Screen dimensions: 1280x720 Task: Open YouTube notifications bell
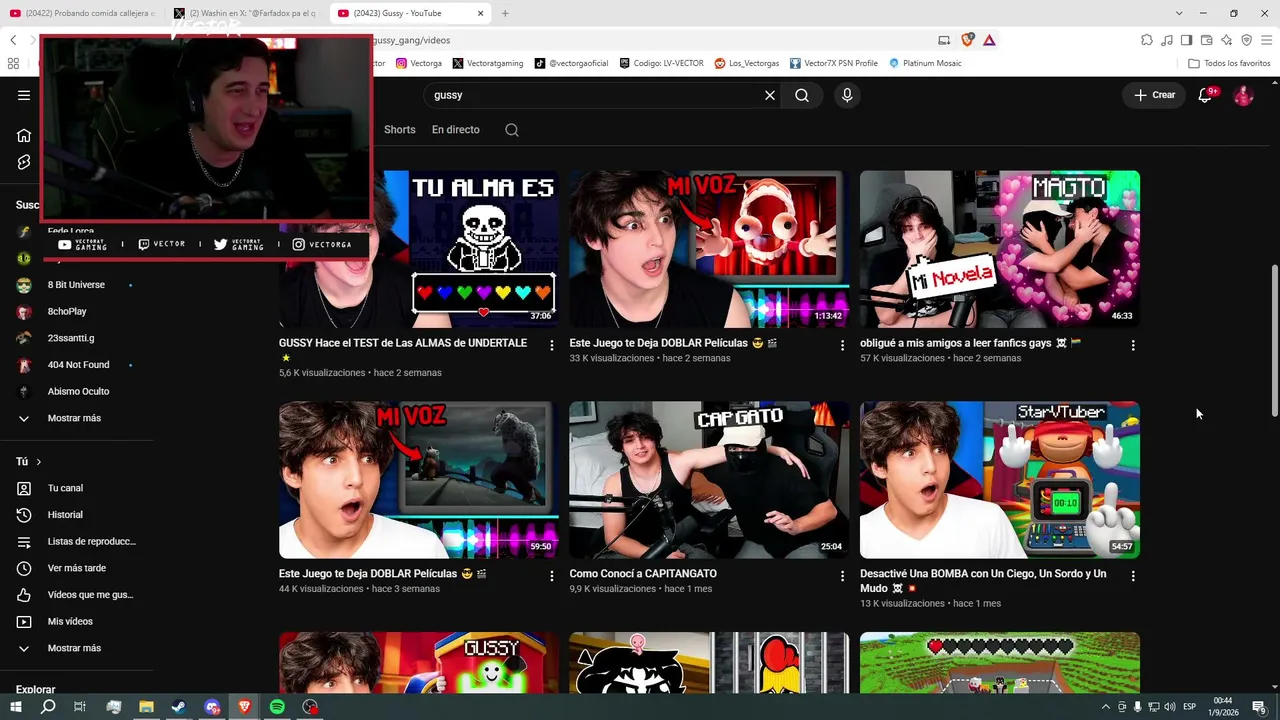(1206, 95)
